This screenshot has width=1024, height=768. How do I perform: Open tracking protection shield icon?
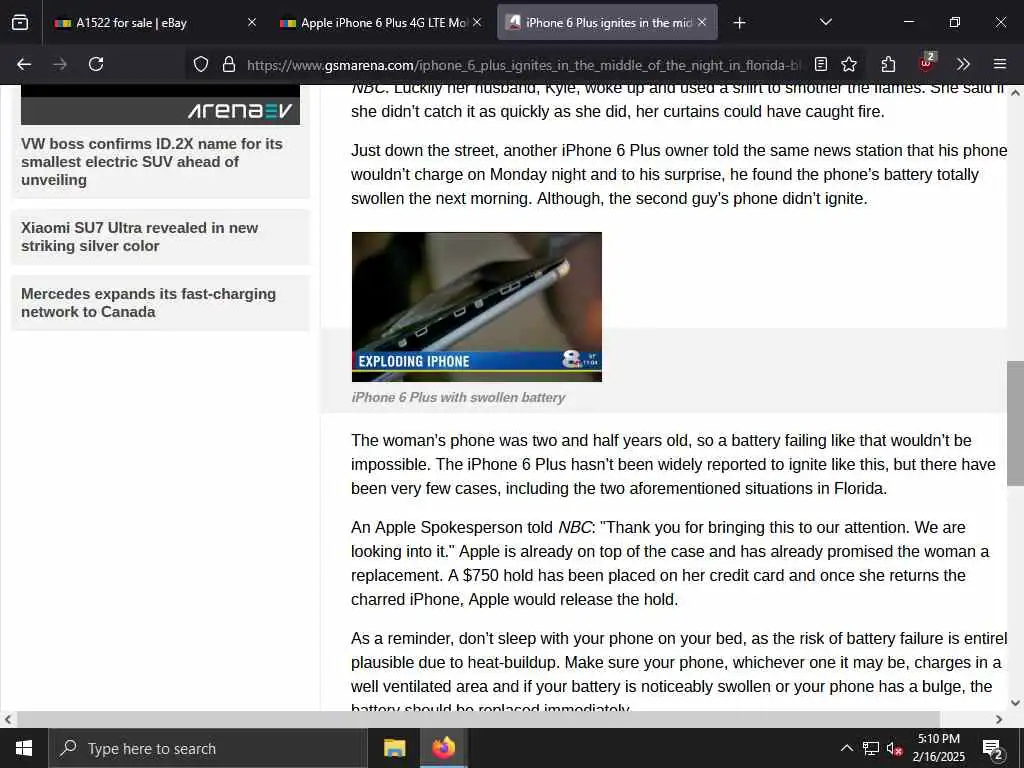[200, 64]
